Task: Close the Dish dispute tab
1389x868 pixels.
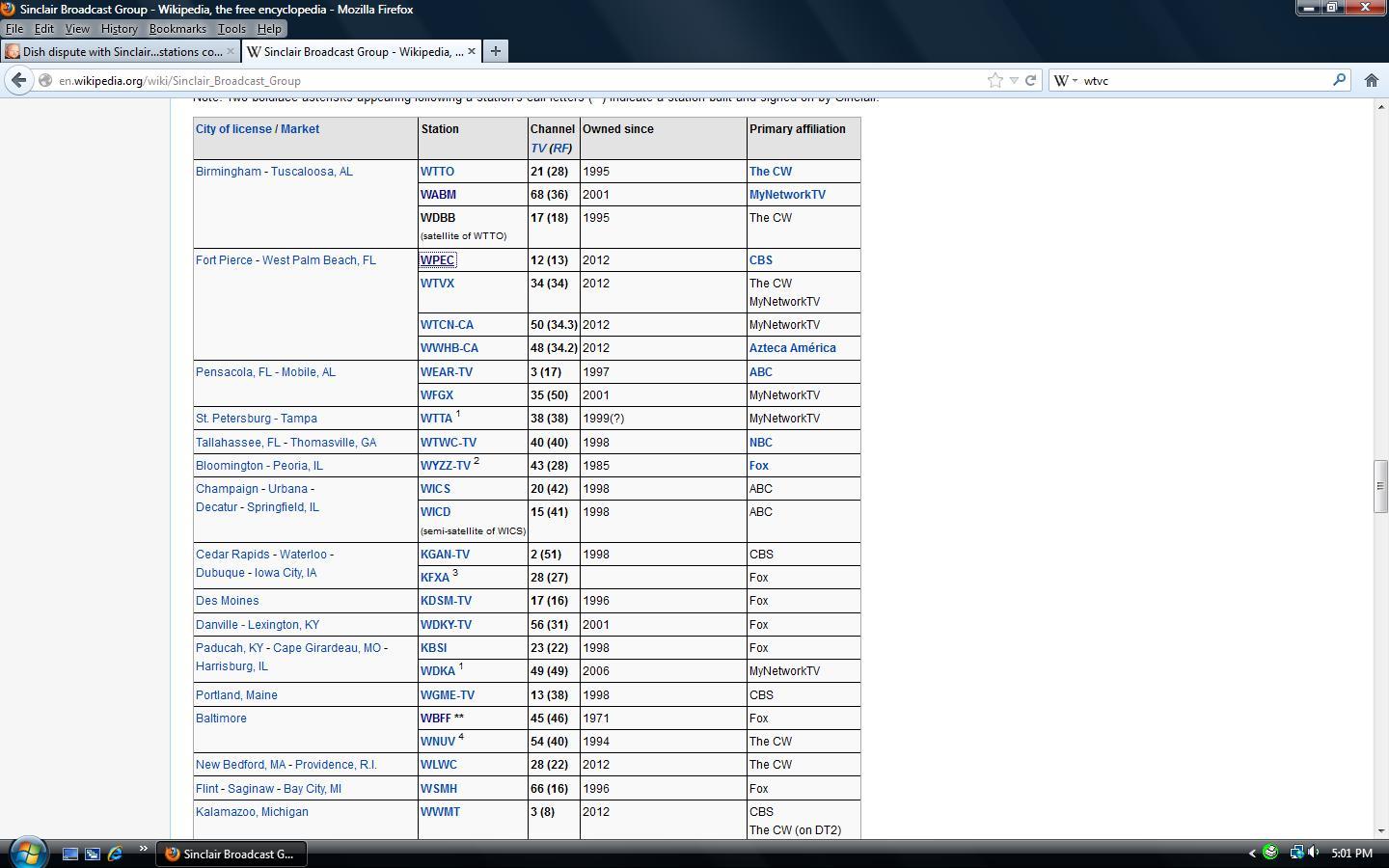Action: [x=231, y=52]
